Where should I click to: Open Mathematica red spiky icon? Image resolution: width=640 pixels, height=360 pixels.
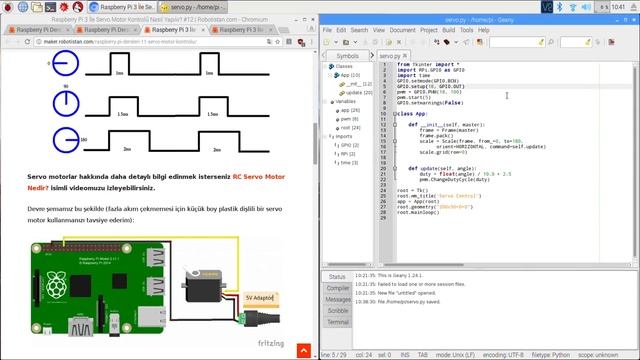coord(64,7)
